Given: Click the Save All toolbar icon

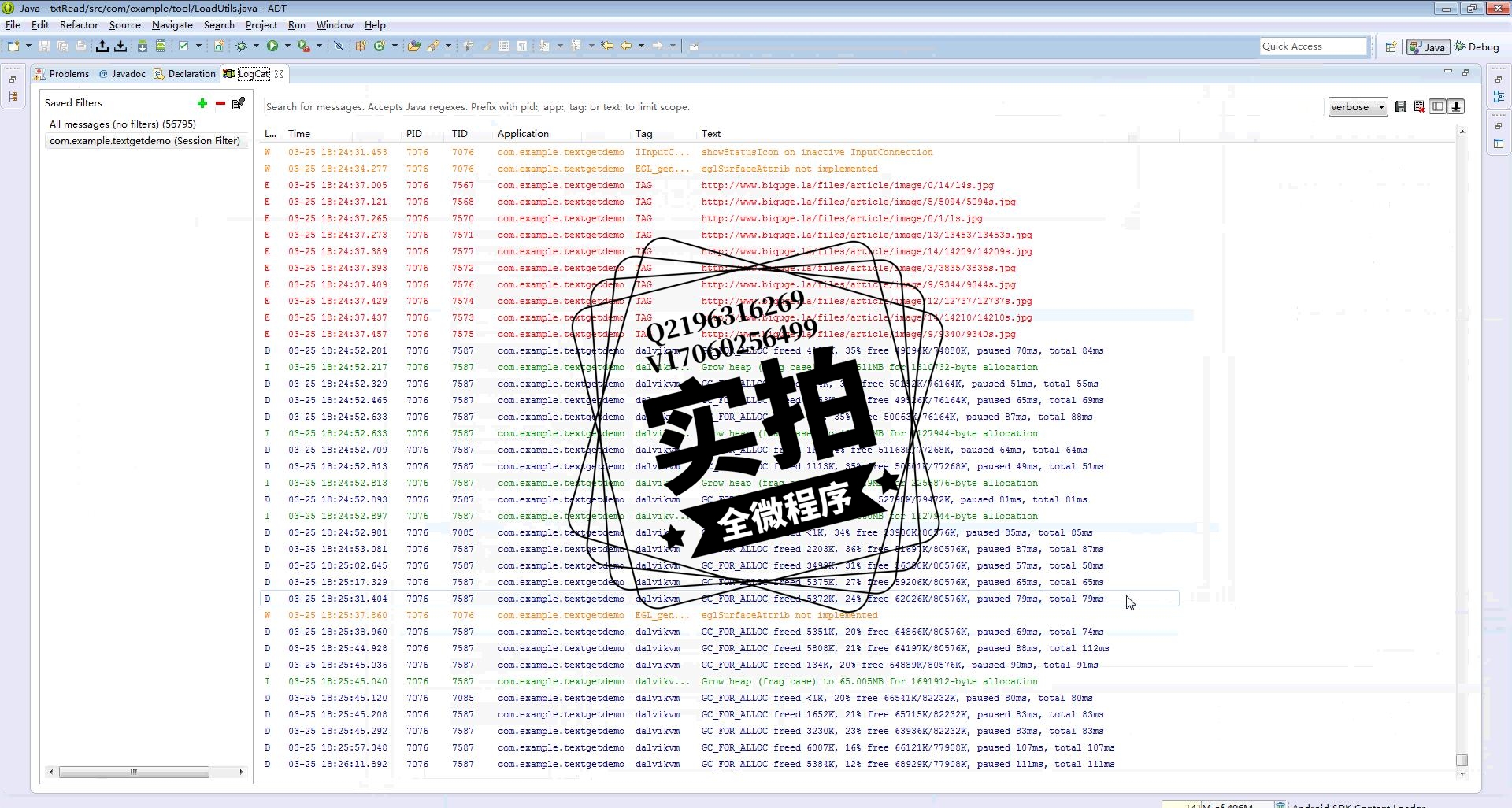Looking at the screenshot, I should tap(62, 46).
